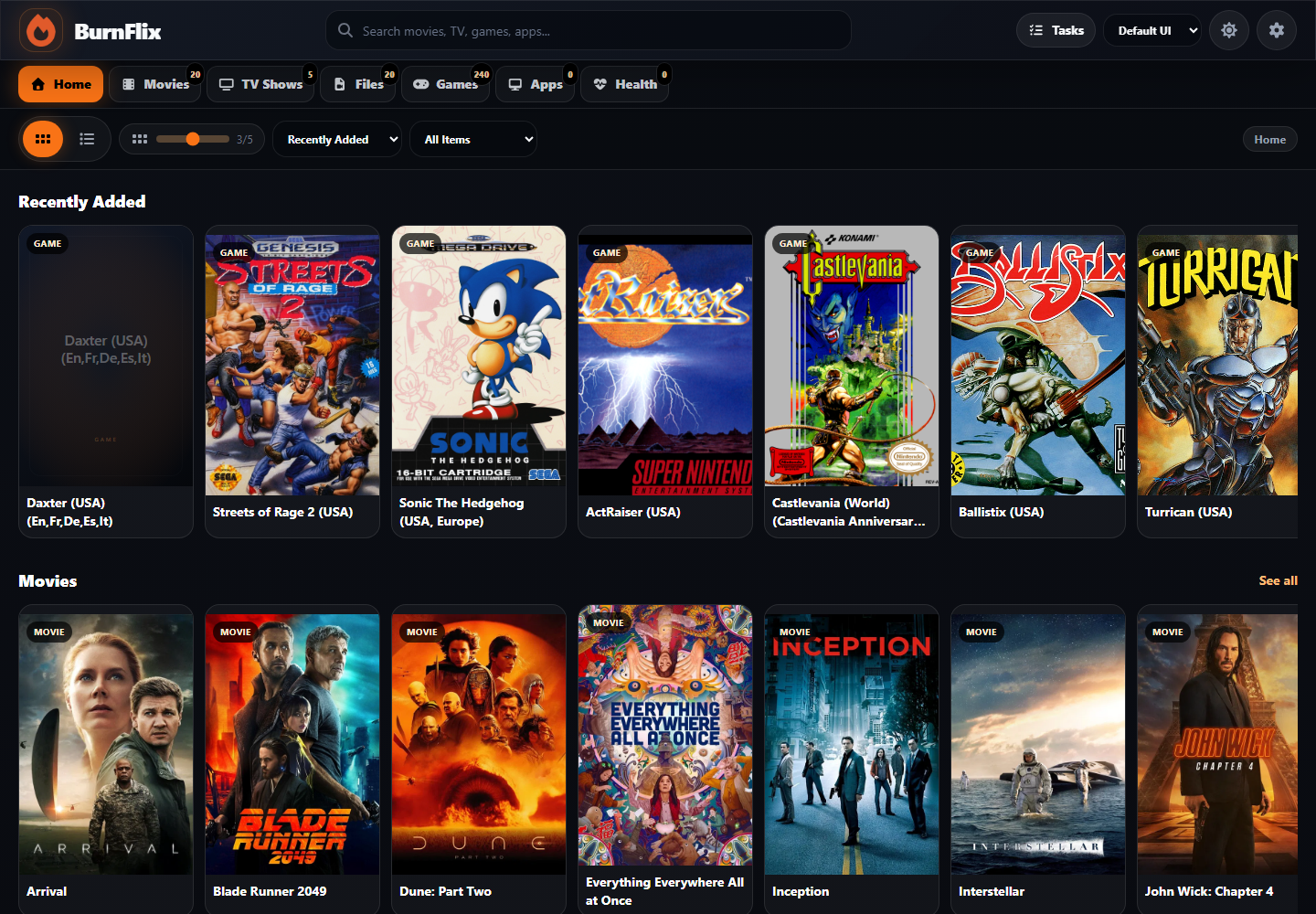The width and height of the screenshot is (1316, 914).
Task: Open Interstellar movie poster
Action: click(x=1038, y=744)
